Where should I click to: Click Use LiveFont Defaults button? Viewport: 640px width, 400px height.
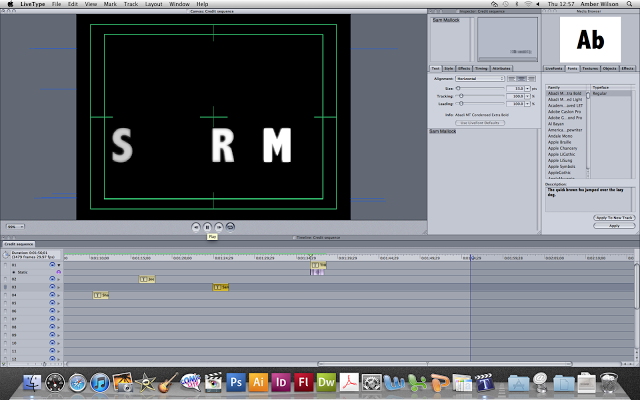tap(480, 122)
